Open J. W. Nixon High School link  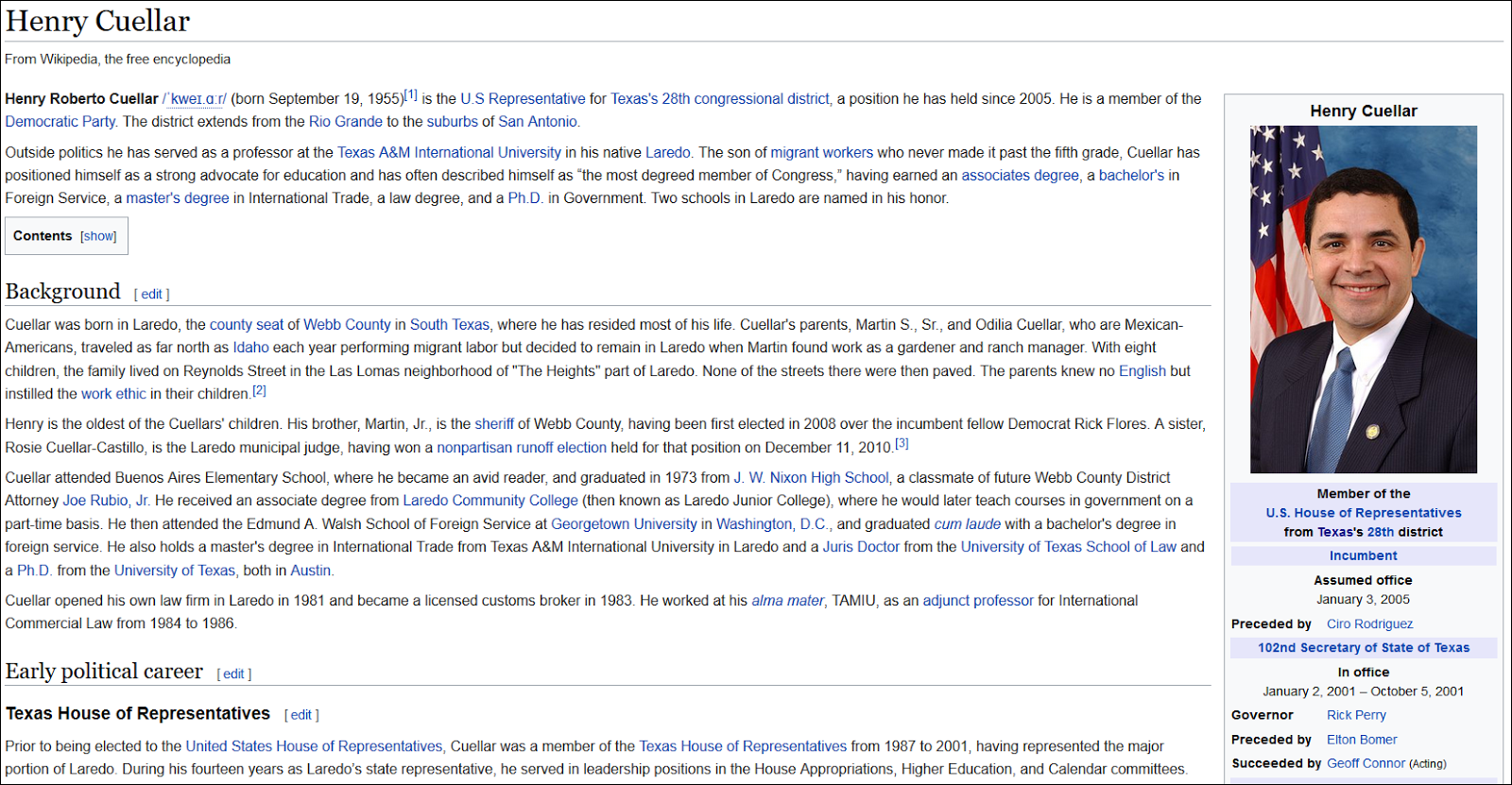point(812,478)
